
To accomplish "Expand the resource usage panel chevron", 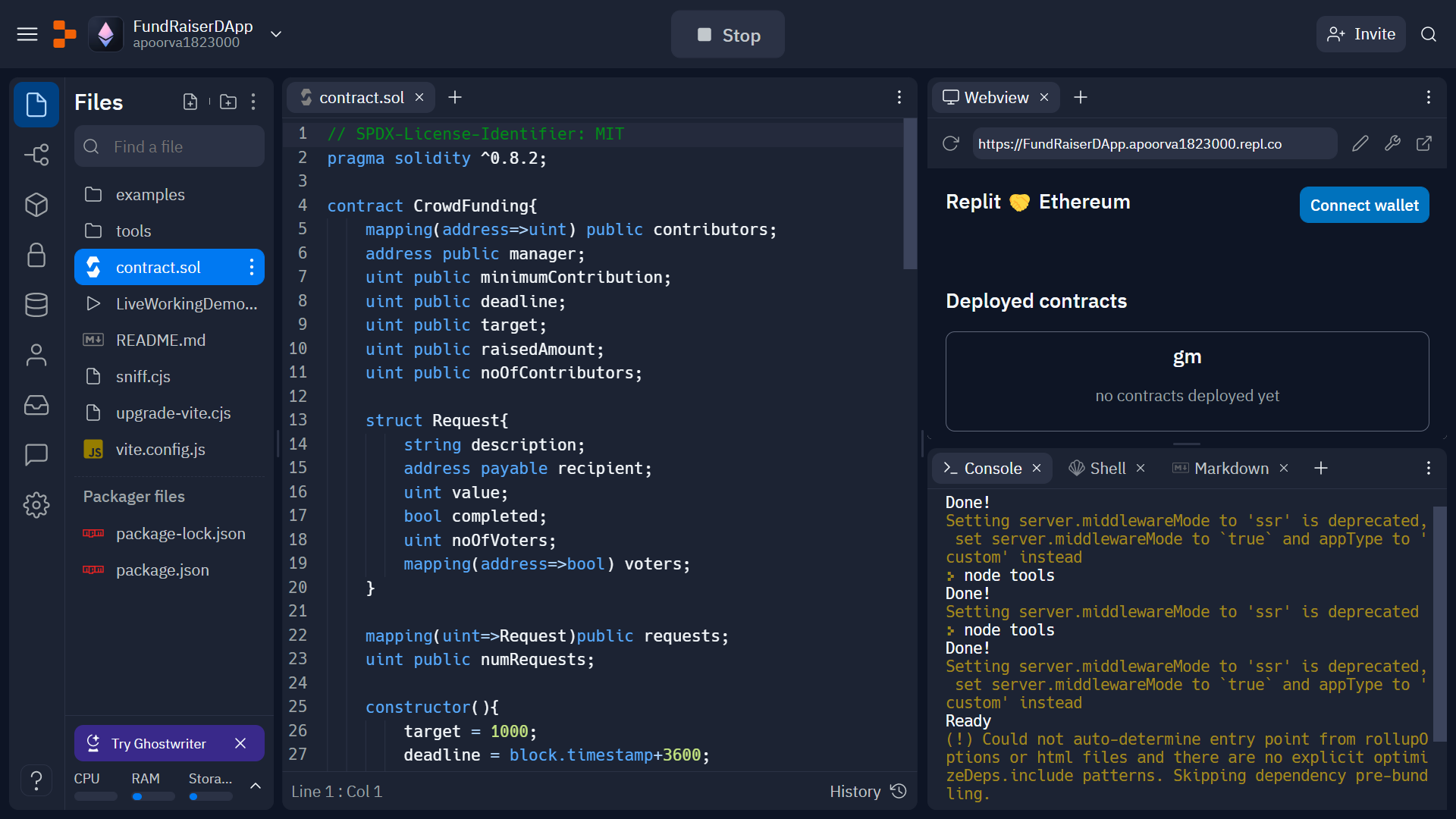I will (256, 786).
